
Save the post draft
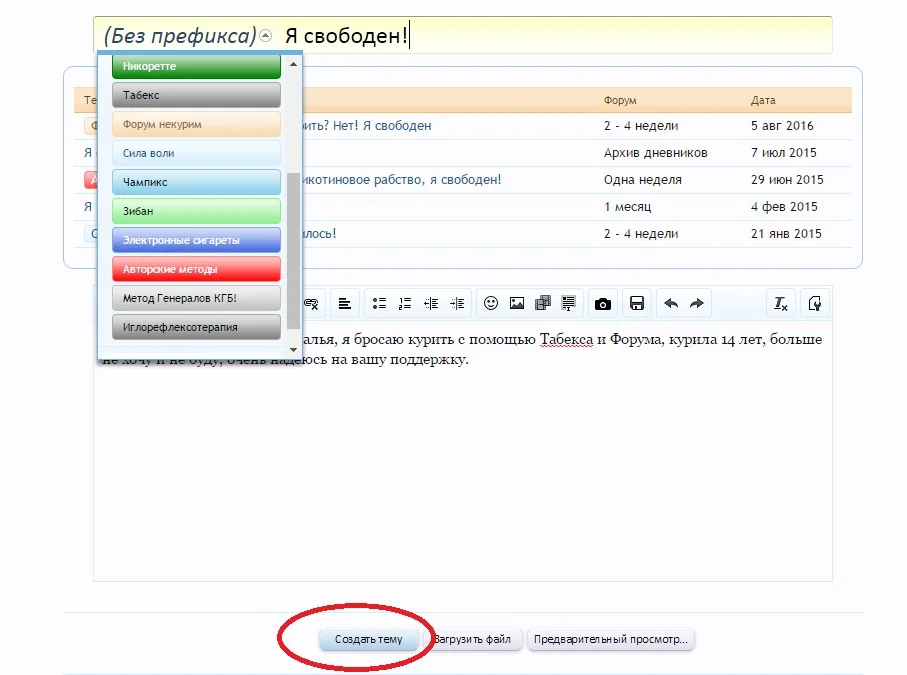[635, 303]
